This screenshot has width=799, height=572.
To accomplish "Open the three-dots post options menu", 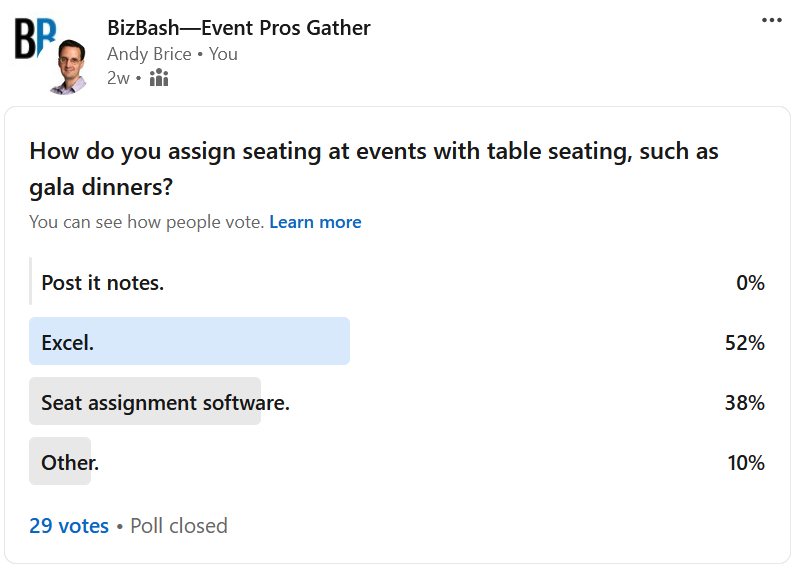I will [x=771, y=20].
